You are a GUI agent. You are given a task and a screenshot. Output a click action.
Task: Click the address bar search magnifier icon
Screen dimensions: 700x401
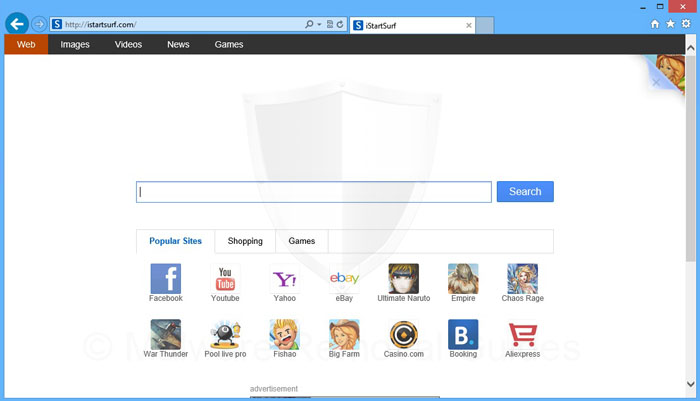309,24
